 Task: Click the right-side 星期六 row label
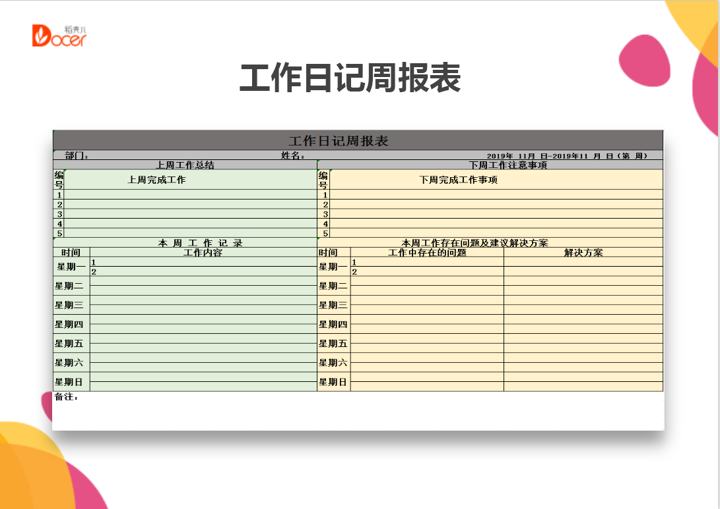[x=333, y=363]
